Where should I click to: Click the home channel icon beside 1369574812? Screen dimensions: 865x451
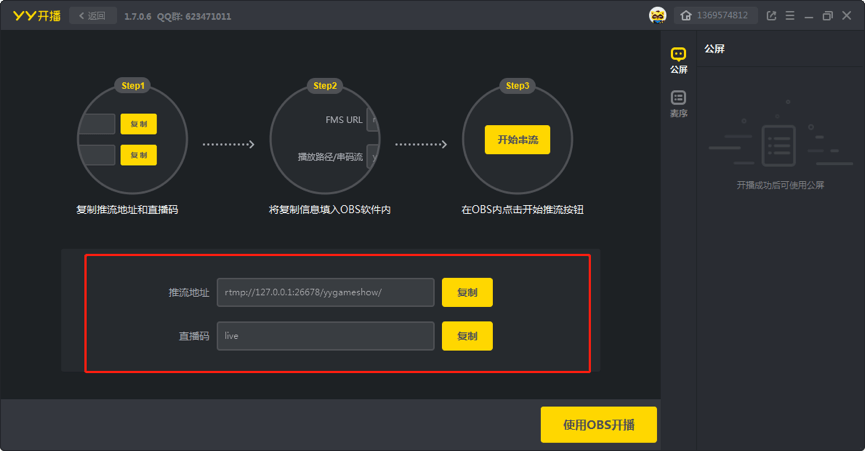coord(686,15)
